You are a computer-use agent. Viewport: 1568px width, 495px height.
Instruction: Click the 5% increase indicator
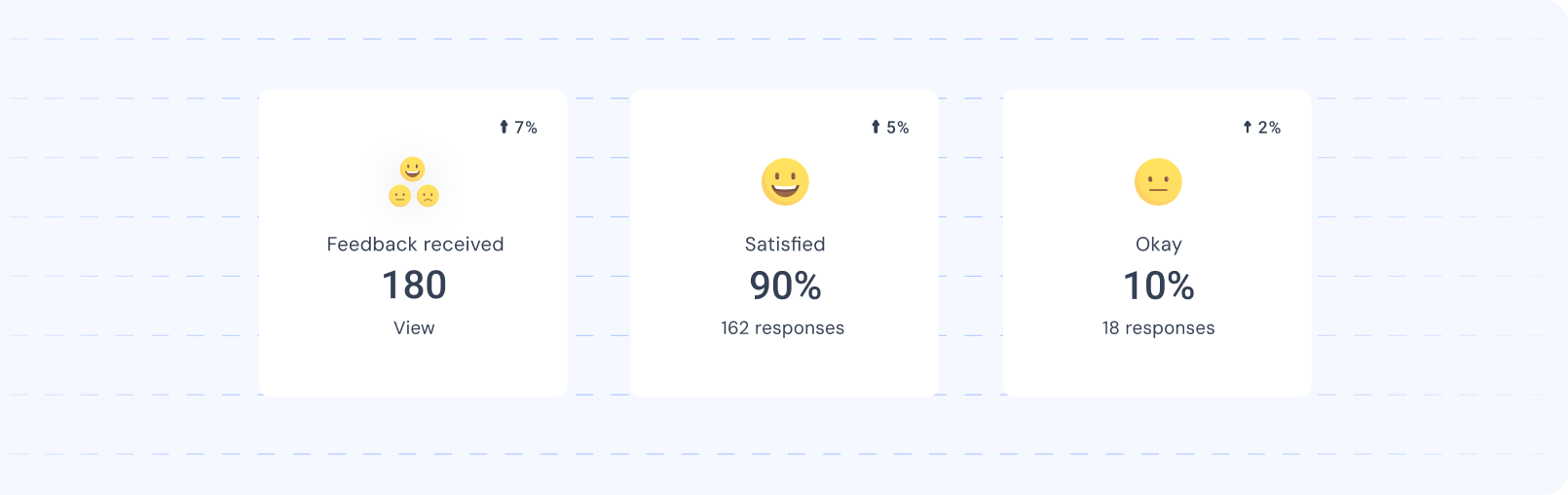click(x=898, y=128)
